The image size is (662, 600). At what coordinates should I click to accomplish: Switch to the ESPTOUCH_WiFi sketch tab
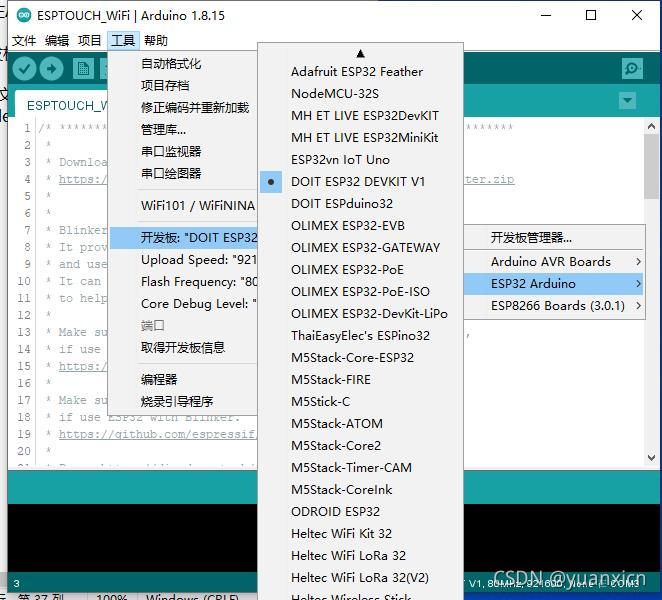click(62, 105)
